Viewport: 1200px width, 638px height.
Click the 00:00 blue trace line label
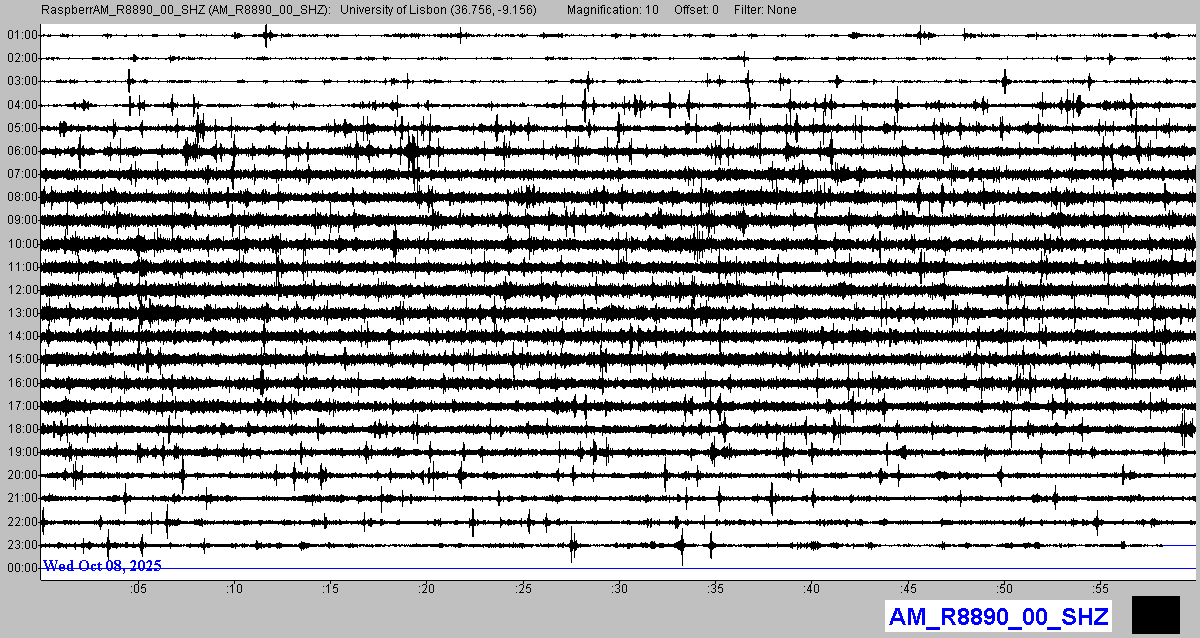[x=21, y=568]
